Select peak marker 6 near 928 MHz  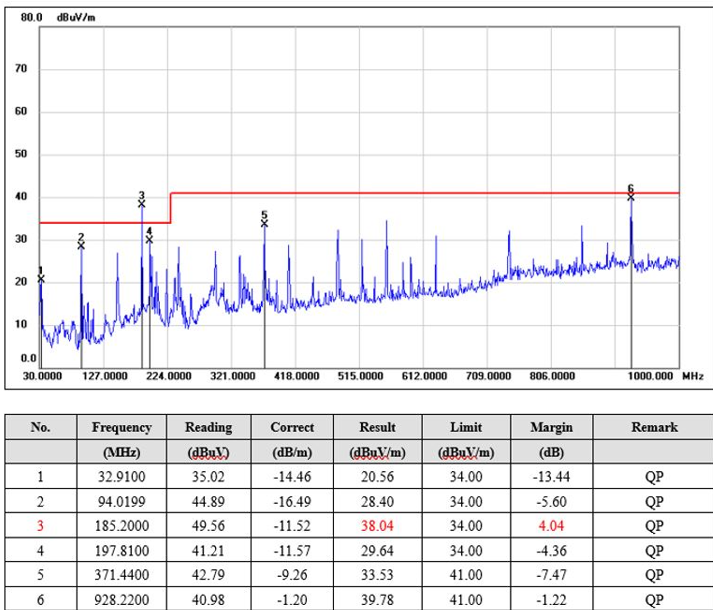pos(631,196)
